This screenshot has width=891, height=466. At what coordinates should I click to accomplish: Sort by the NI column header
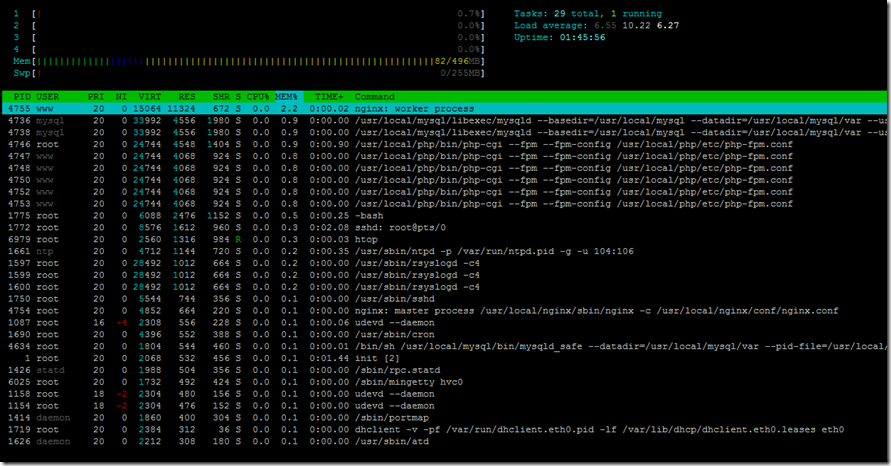point(121,97)
